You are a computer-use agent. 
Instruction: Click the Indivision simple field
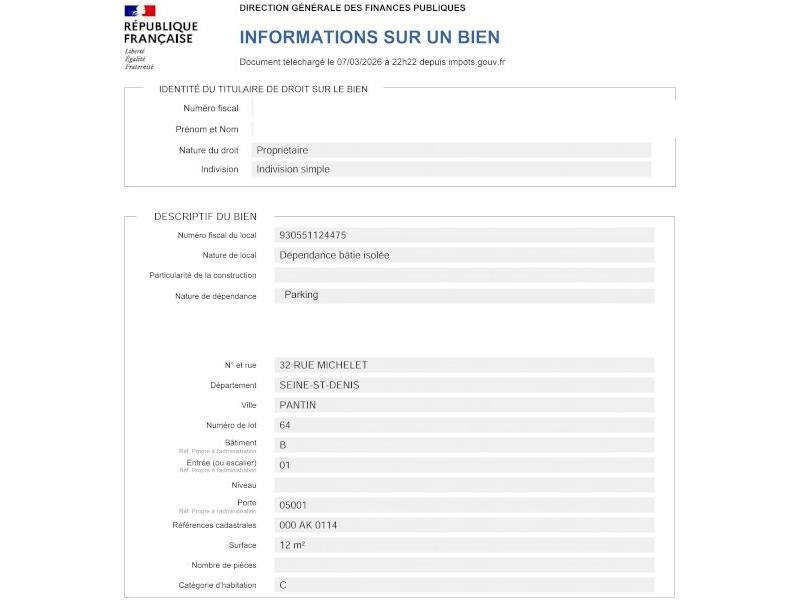pyautogui.click(x=451, y=169)
